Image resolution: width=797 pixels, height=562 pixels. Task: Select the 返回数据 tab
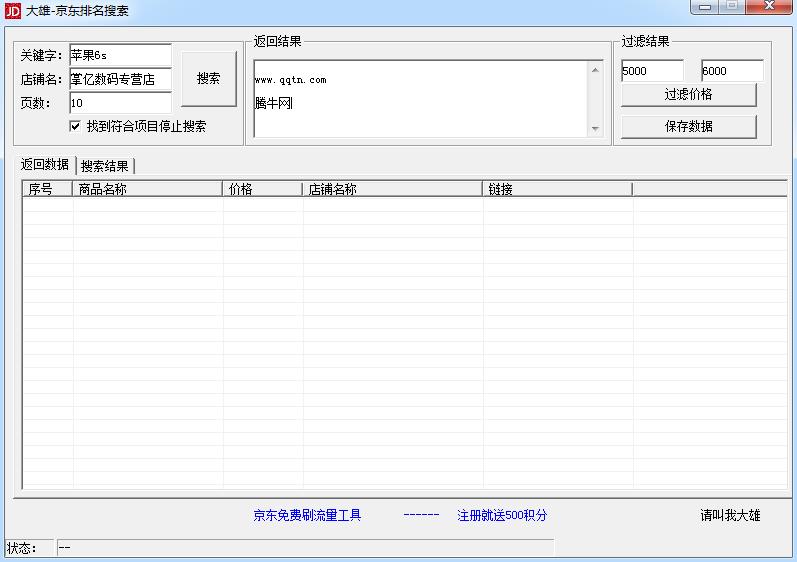(x=45, y=165)
